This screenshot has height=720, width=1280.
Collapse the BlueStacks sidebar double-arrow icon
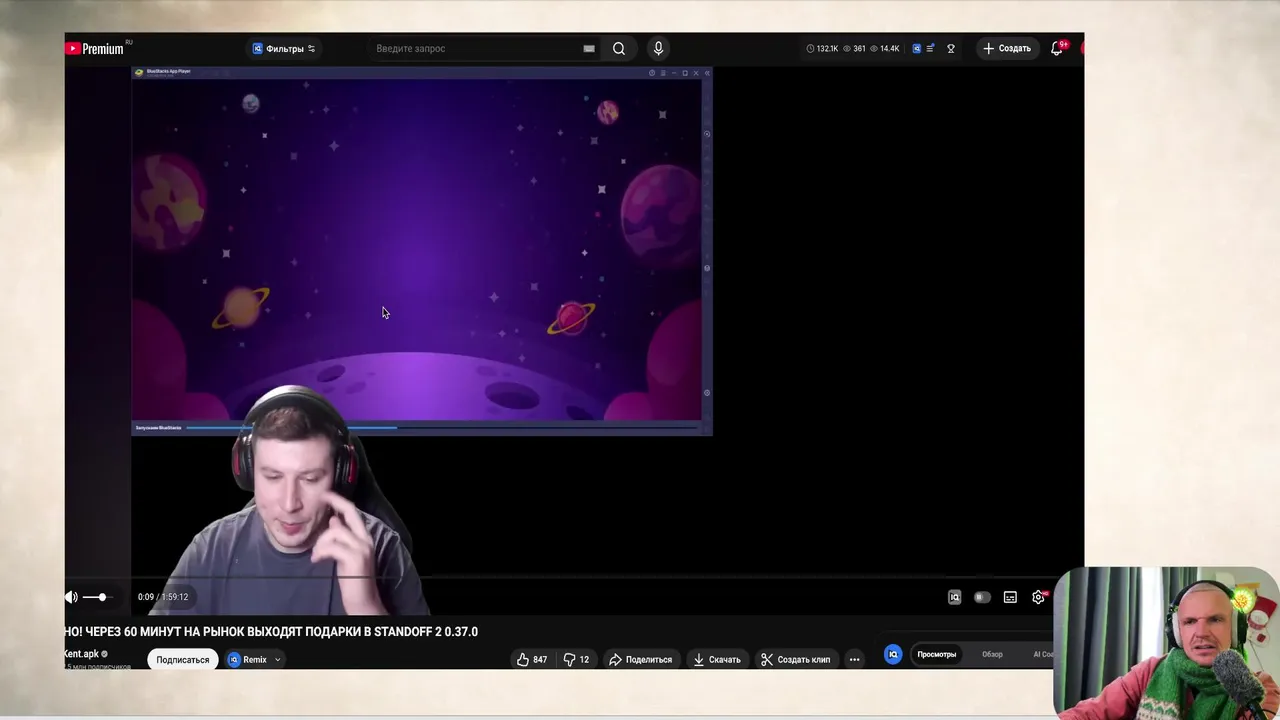point(707,72)
